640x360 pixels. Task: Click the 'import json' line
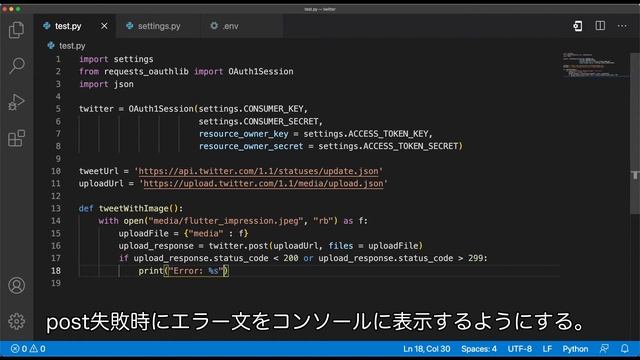pyautogui.click(x=106, y=84)
